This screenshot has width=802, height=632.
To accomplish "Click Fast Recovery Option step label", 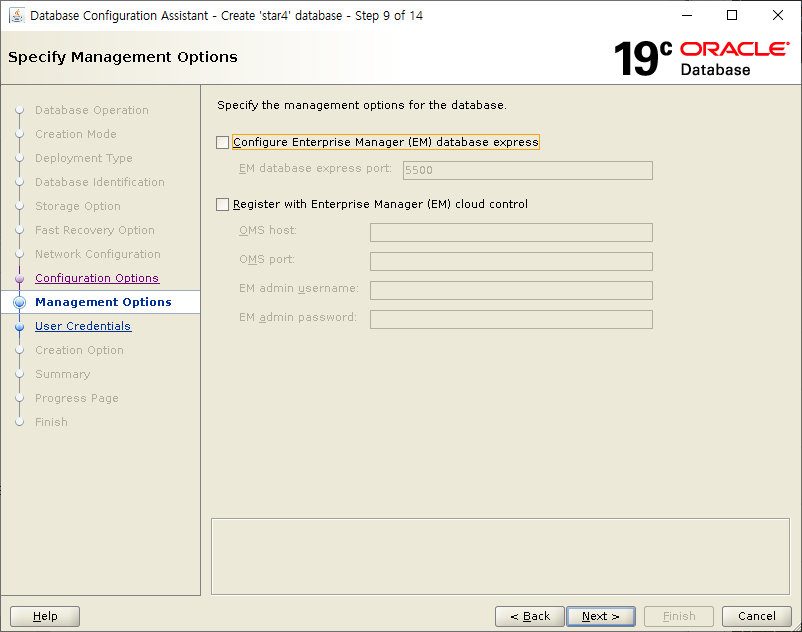I will 95,230.
